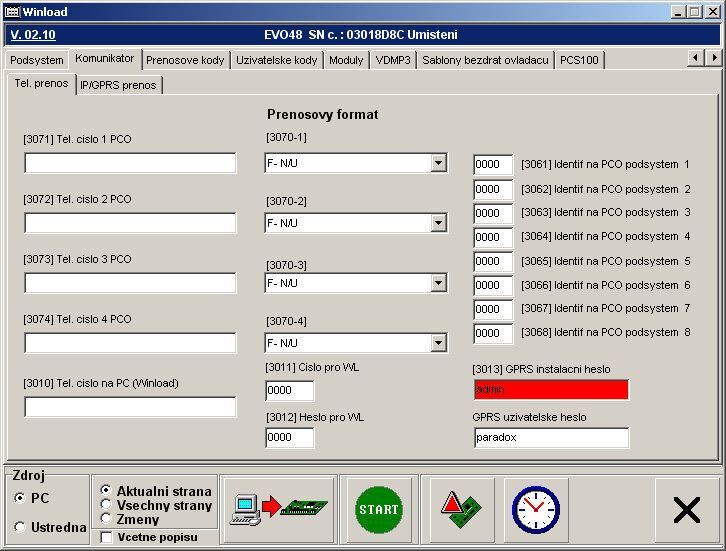Open the clock time settings icon
The image size is (726, 551).
tap(535, 509)
